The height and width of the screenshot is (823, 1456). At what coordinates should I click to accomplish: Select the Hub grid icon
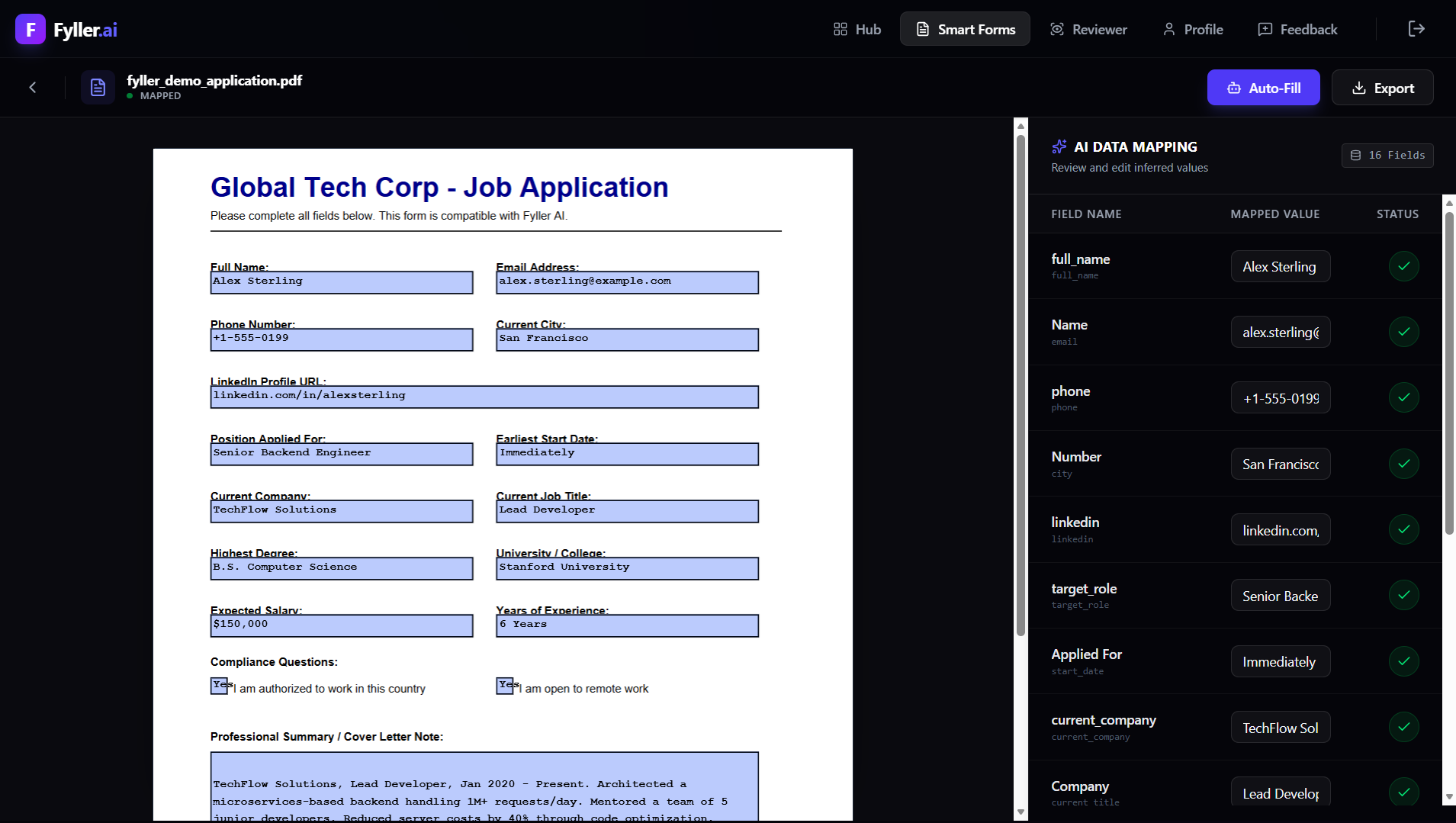coord(840,29)
